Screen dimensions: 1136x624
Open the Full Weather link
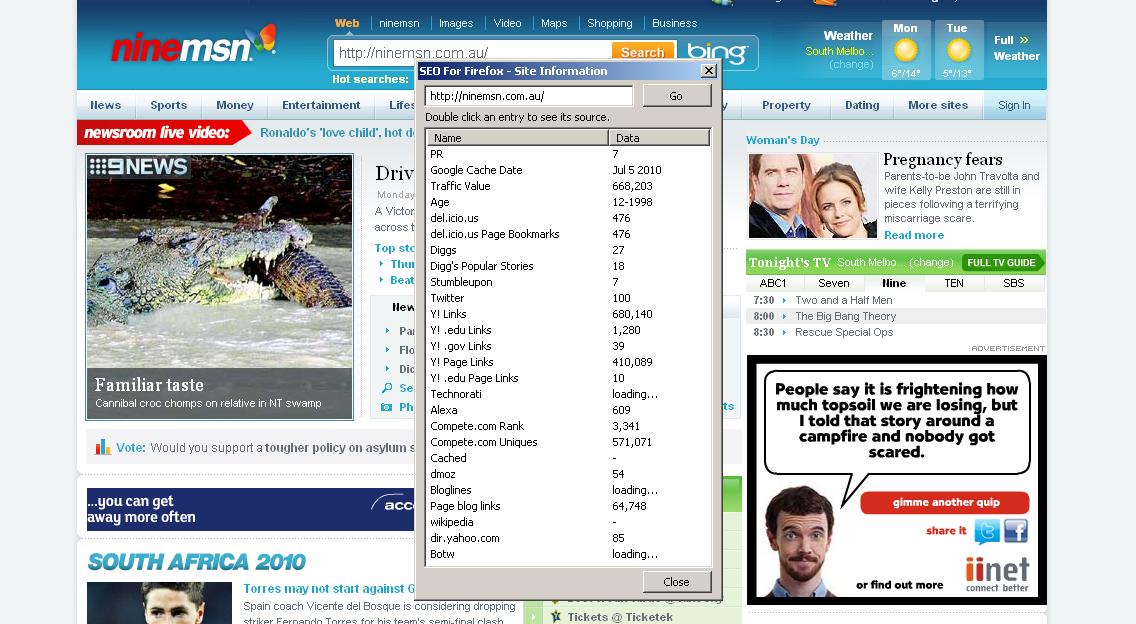tap(1015, 48)
